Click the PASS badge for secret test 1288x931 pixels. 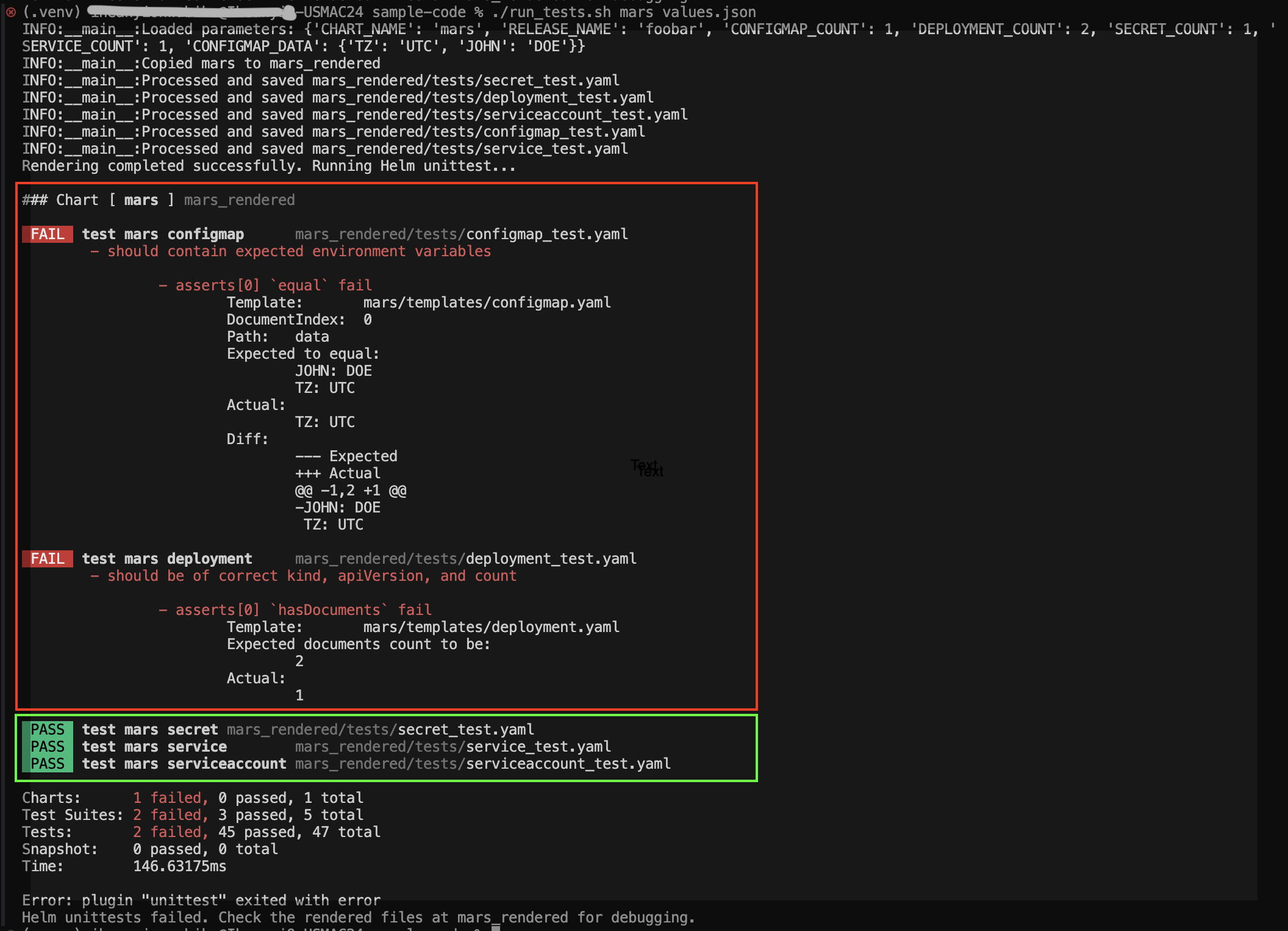tap(47, 730)
